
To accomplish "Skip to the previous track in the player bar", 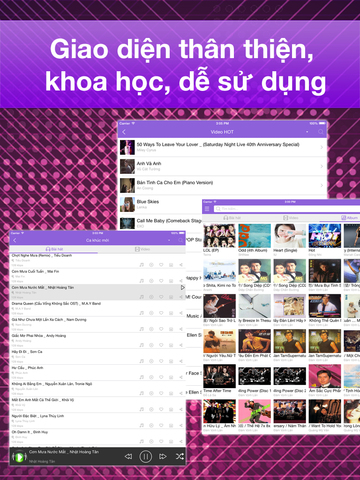I will tap(128, 456).
